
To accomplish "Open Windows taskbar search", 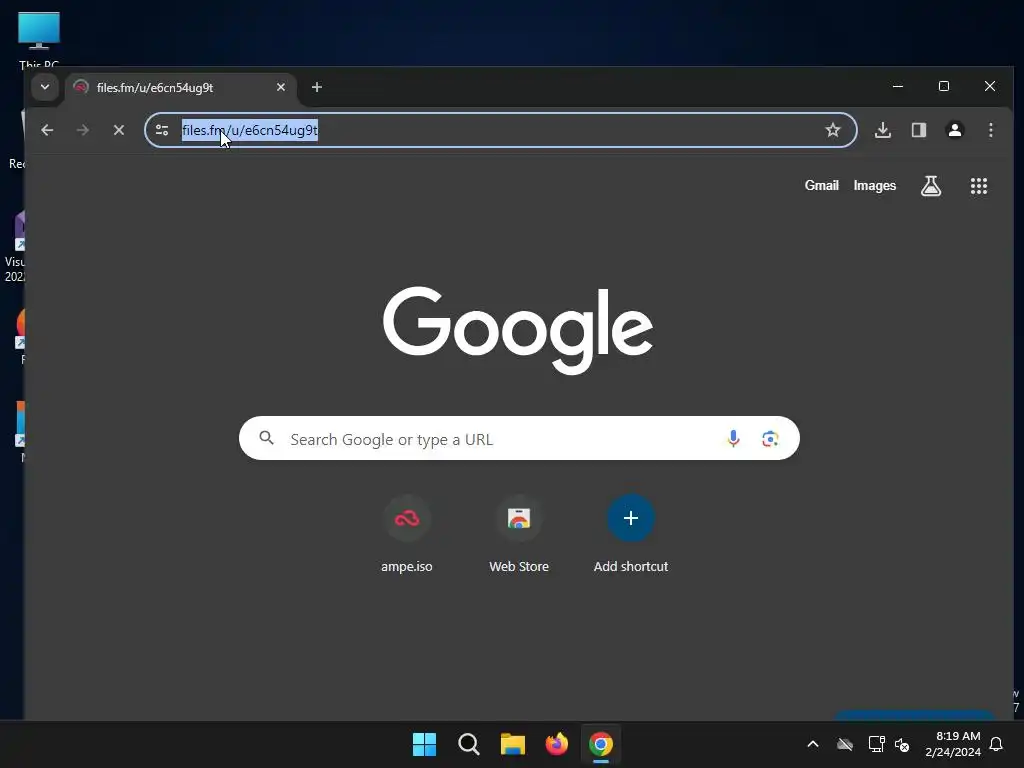I will coord(469,744).
